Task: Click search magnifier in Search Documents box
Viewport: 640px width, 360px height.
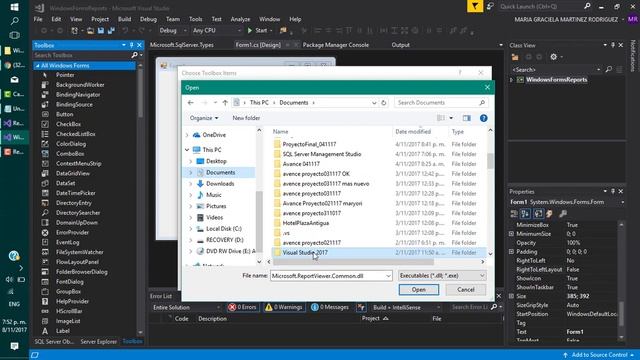Action: (482, 103)
